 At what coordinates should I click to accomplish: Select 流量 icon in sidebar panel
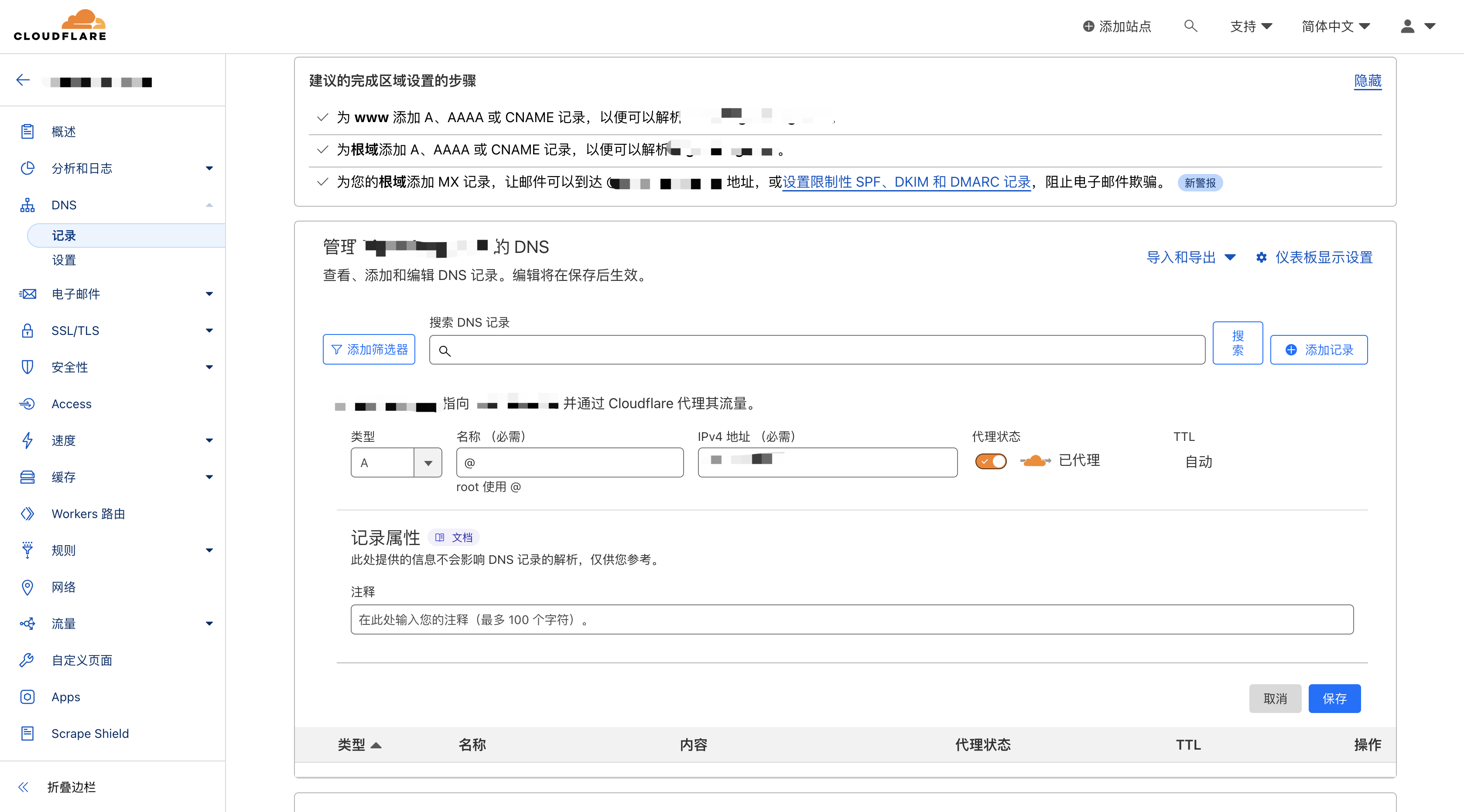pos(27,623)
